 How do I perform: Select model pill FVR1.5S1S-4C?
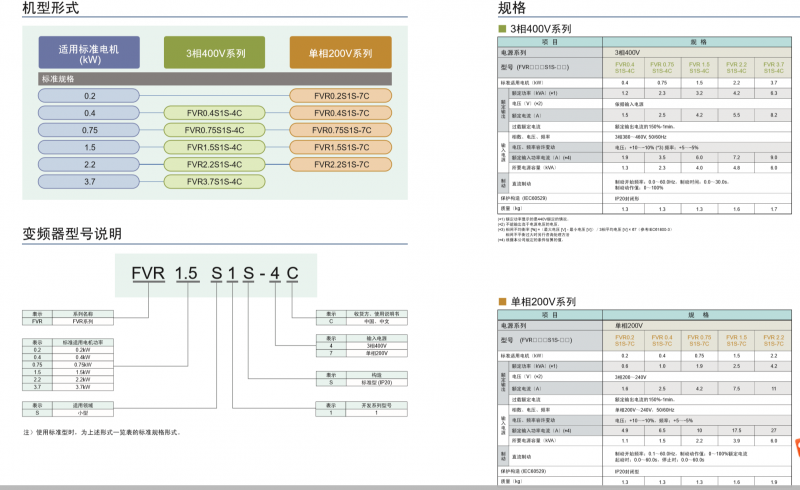214,148
